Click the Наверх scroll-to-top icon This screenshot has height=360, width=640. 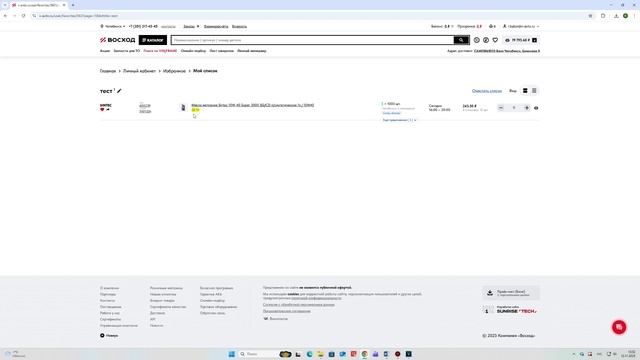[x=102, y=336]
